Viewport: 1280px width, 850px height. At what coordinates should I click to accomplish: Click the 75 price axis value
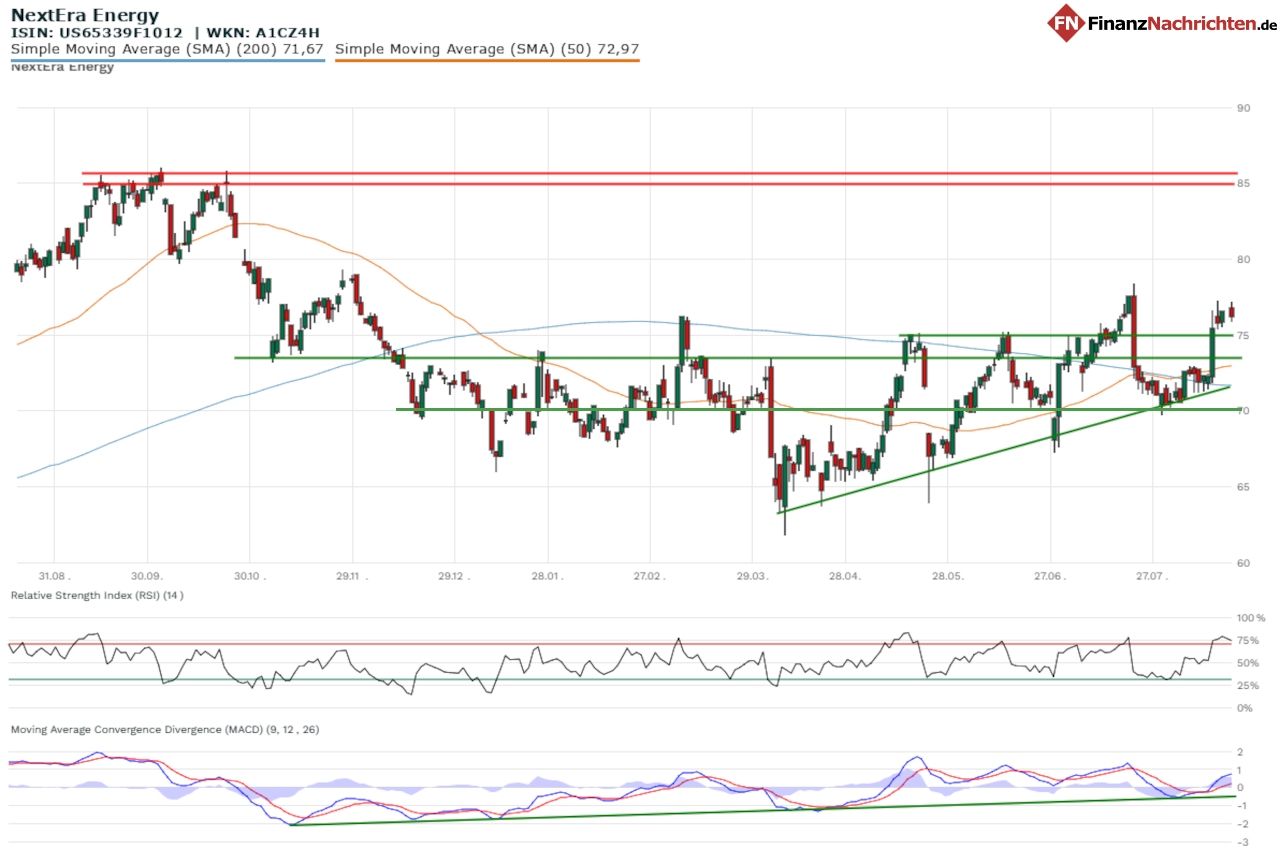click(1244, 335)
